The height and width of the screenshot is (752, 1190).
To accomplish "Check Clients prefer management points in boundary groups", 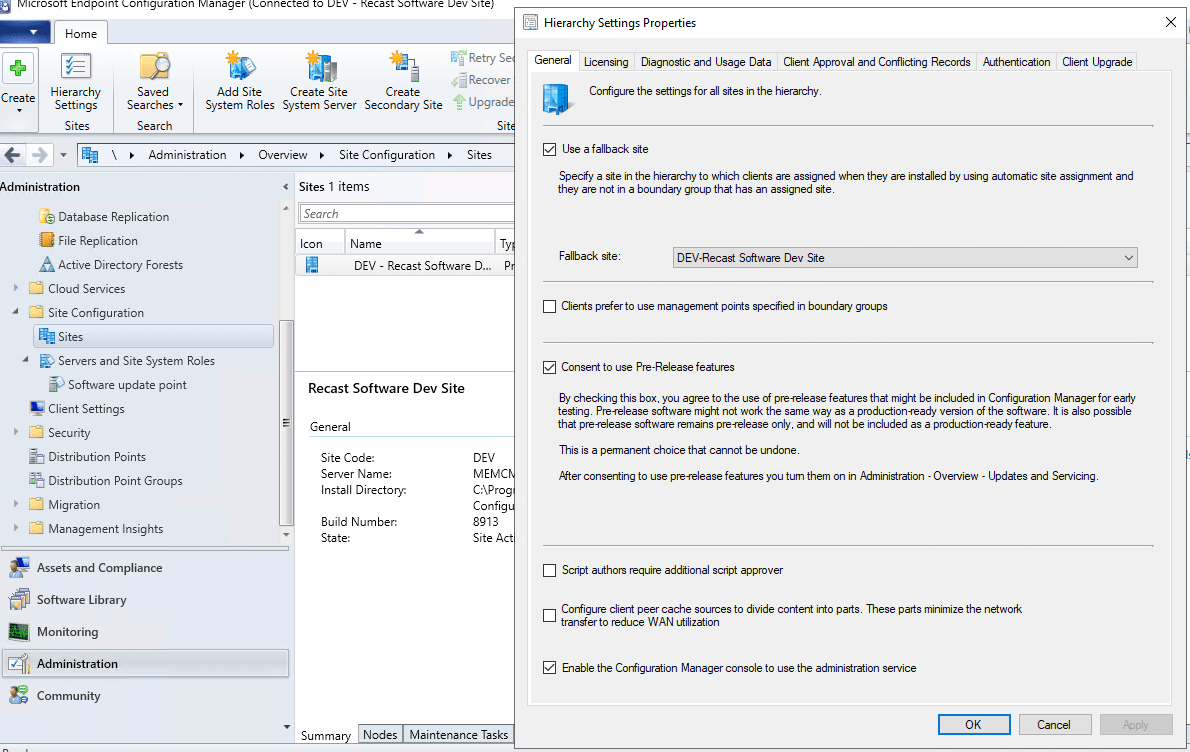I will pyautogui.click(x=549, y=306).
